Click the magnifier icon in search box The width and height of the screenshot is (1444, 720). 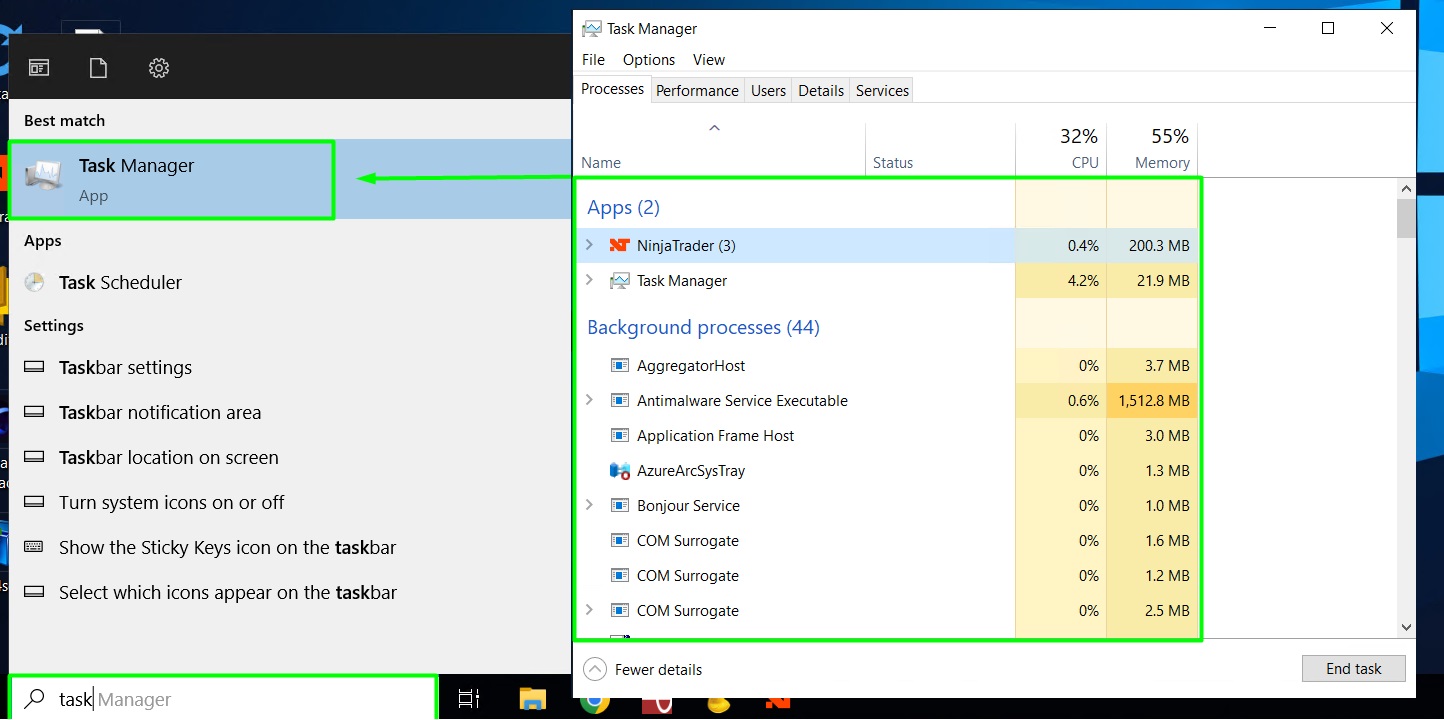point(34,699)
